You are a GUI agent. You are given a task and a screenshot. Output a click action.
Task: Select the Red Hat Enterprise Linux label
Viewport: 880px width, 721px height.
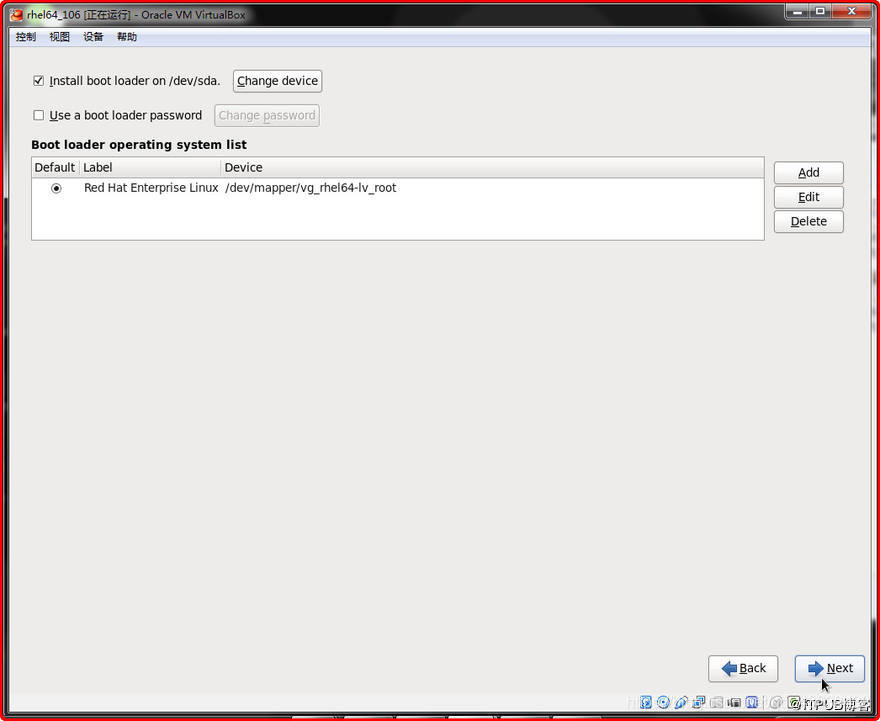pyautogui.click(x=151, y=188)
